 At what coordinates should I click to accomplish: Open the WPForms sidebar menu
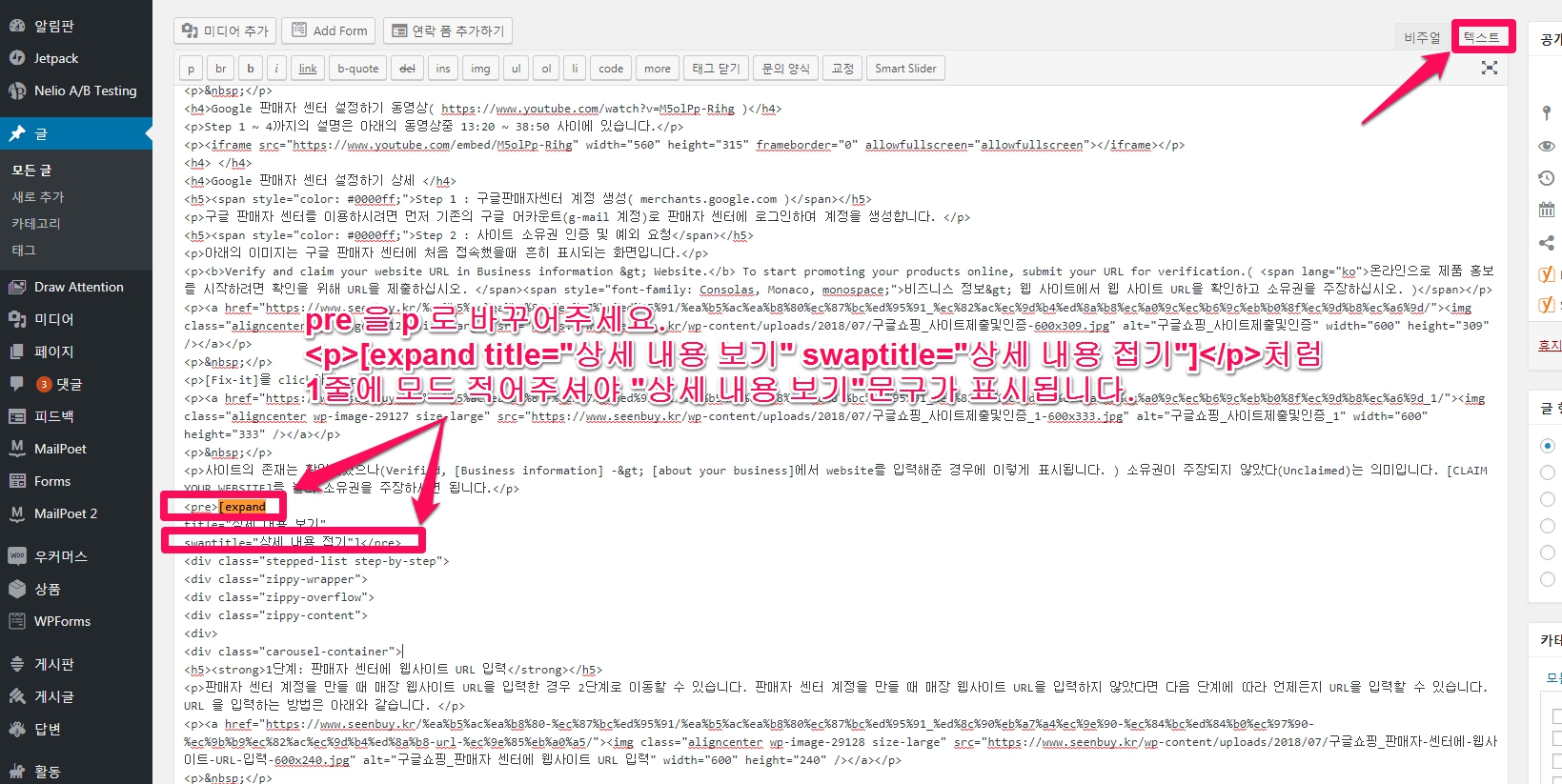[x=62, y=621]
